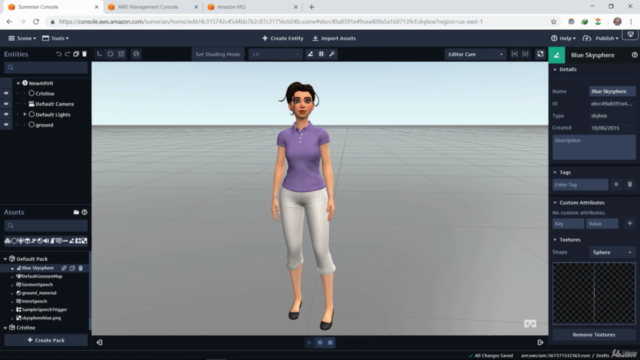
Task: Reload the browser page
Action: point(36,22)
